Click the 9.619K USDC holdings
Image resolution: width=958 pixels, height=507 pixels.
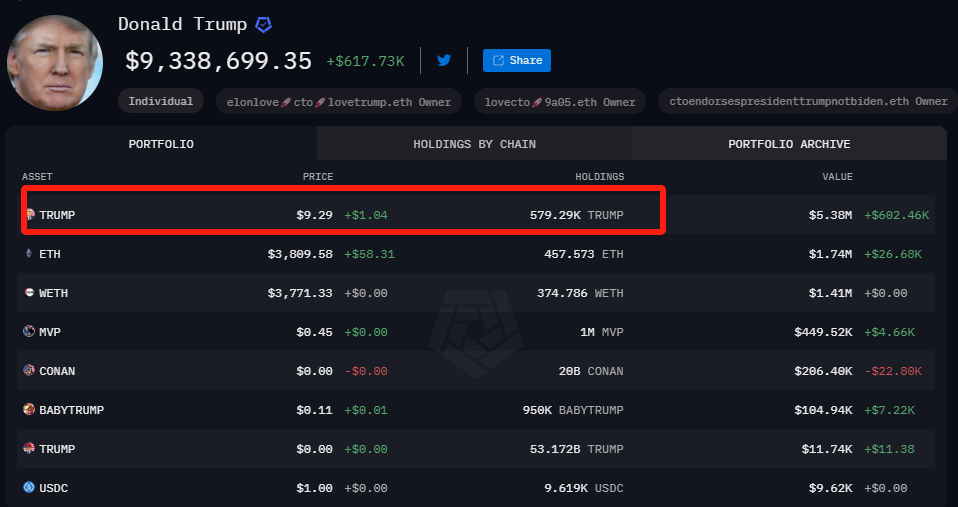point(584,488)
